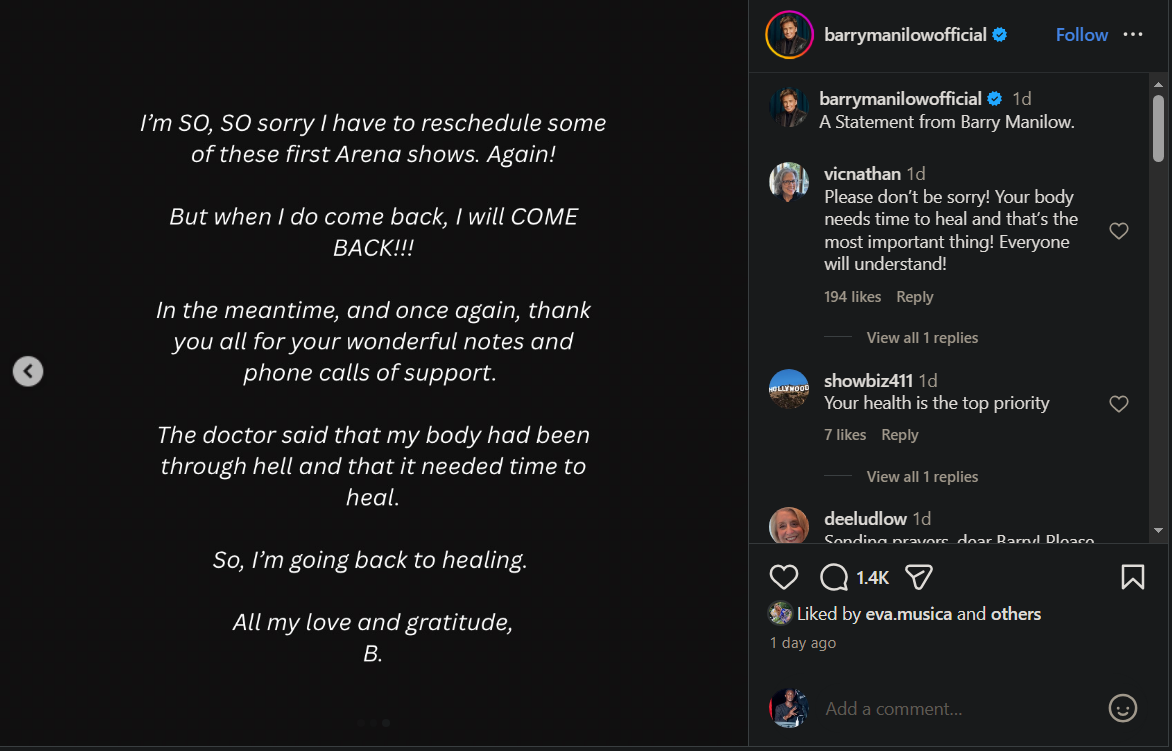Open the three-dot more options menu

[x=1132, y=35]
